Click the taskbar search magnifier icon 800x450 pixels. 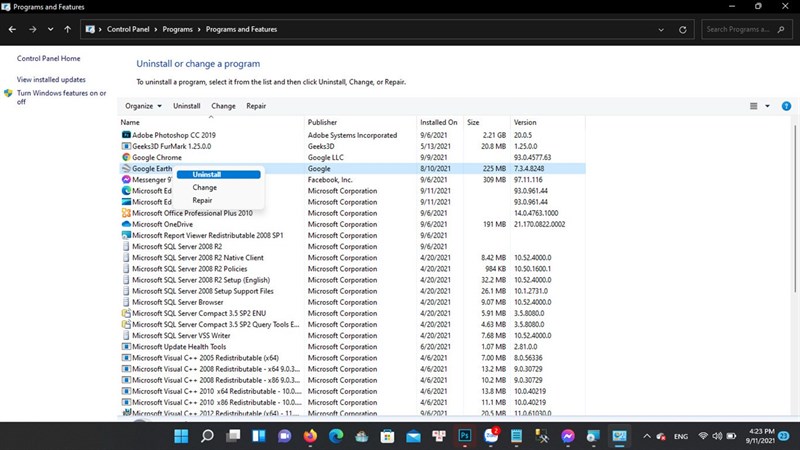tap(207, 436)
